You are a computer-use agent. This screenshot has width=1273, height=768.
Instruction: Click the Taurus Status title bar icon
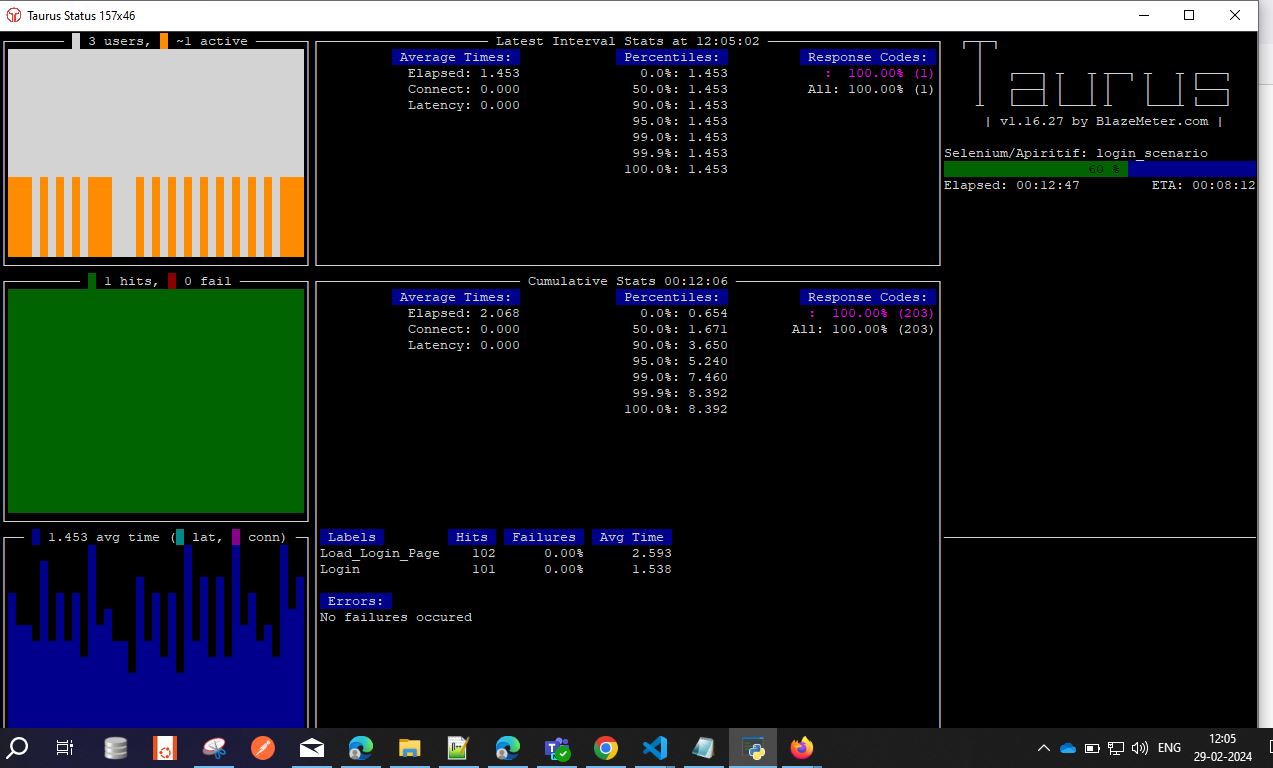[x=14, y=15]
